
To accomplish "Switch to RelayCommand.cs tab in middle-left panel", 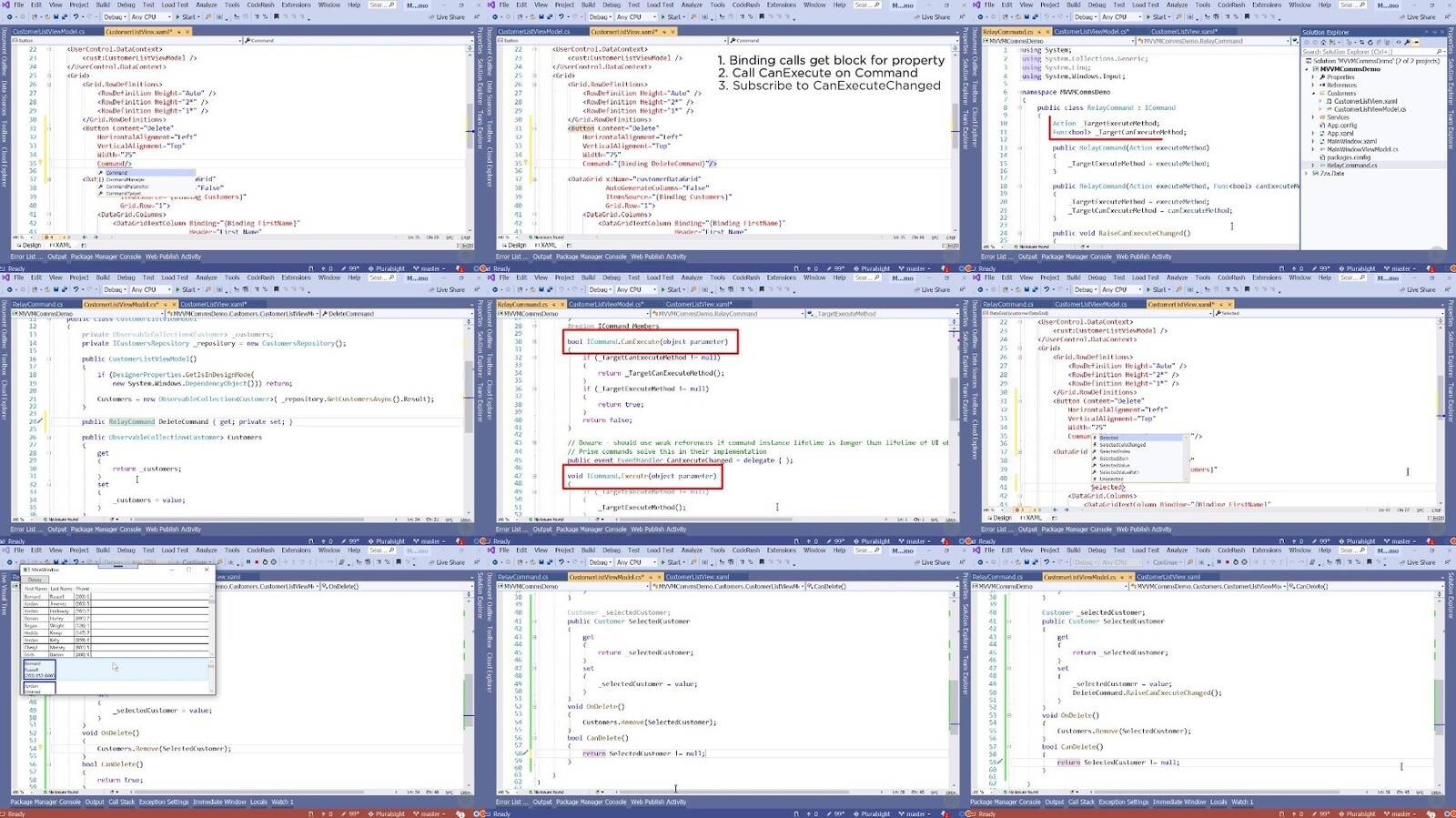I will [37, 305].
